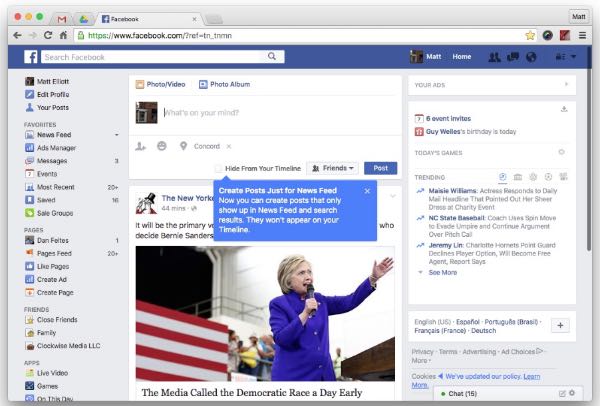Click the Today's Games settings gear
The image size is (600, 406).
point(561,152)
